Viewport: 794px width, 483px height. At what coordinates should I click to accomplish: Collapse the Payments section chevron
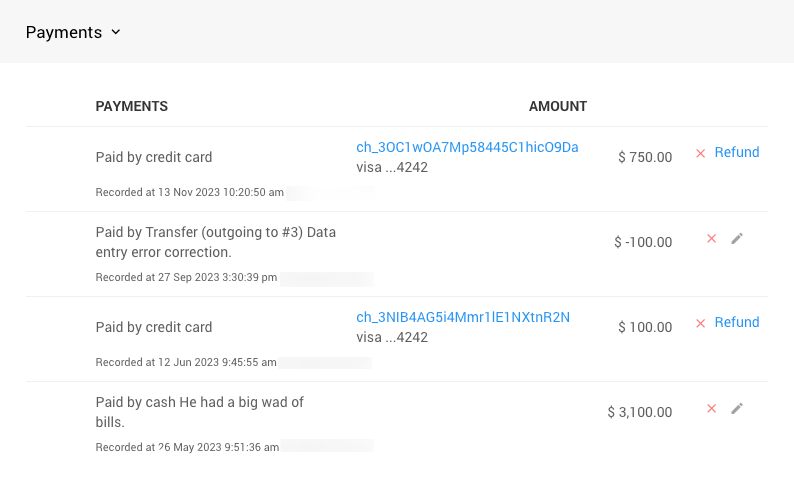116,32
